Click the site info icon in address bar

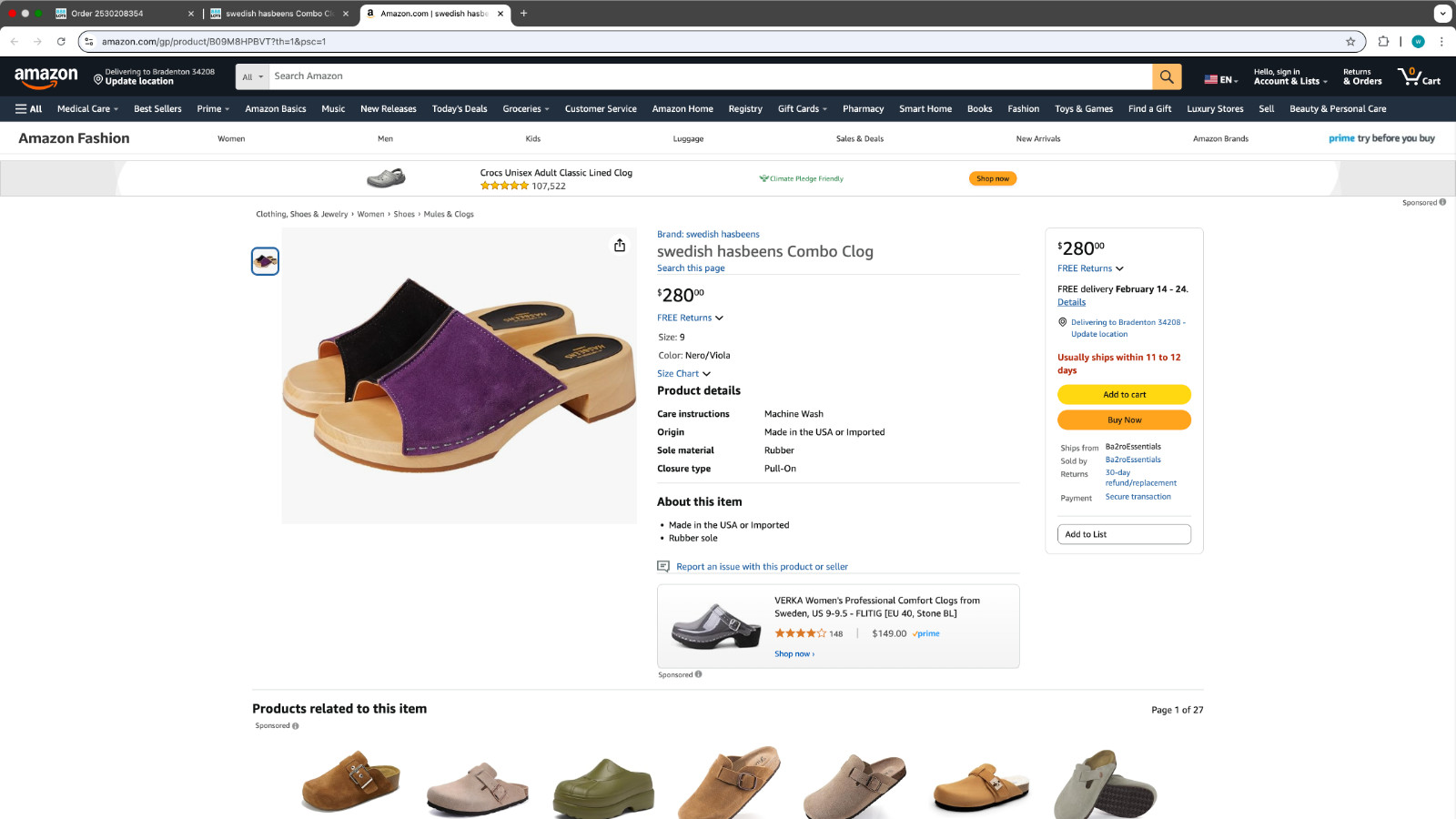pyautogui.click(x=88, y=41)
